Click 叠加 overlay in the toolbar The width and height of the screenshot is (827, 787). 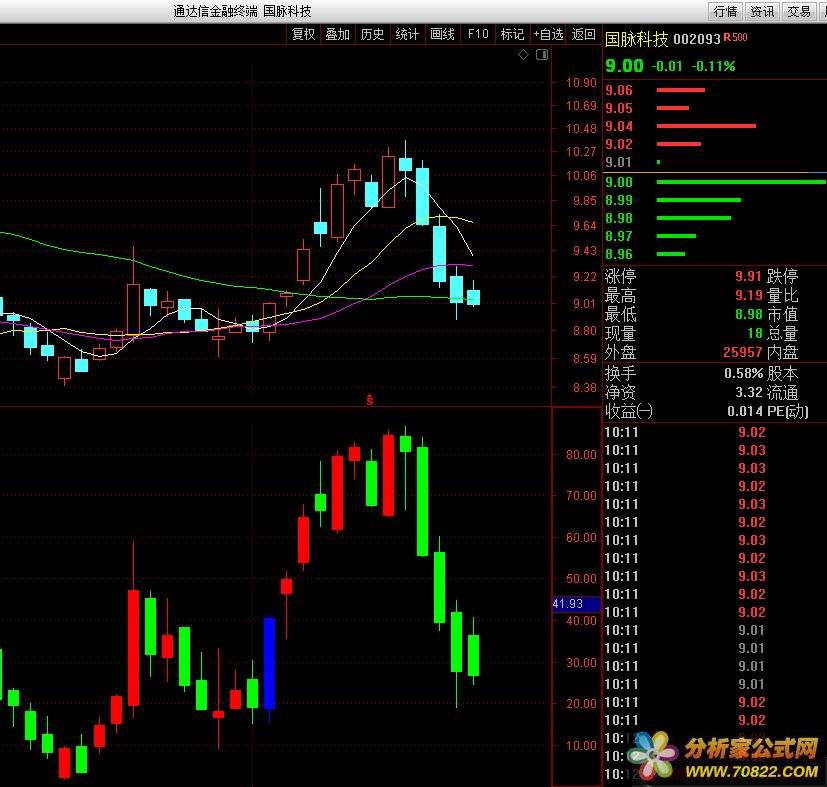tap(338, 34)
